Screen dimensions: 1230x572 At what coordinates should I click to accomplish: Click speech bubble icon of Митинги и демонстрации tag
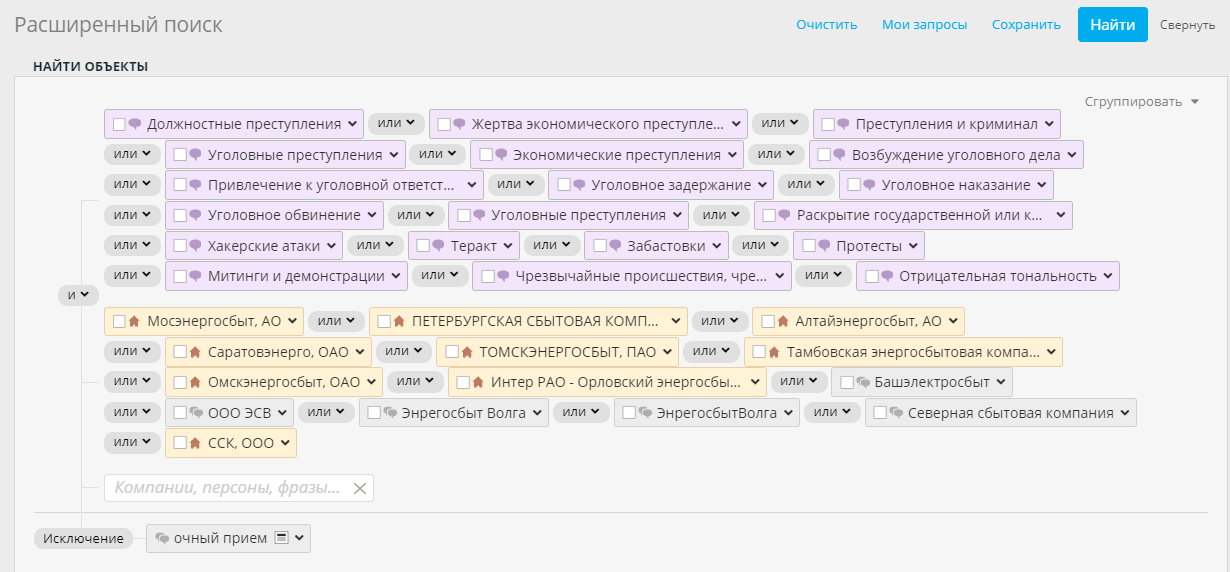[196, 276]
